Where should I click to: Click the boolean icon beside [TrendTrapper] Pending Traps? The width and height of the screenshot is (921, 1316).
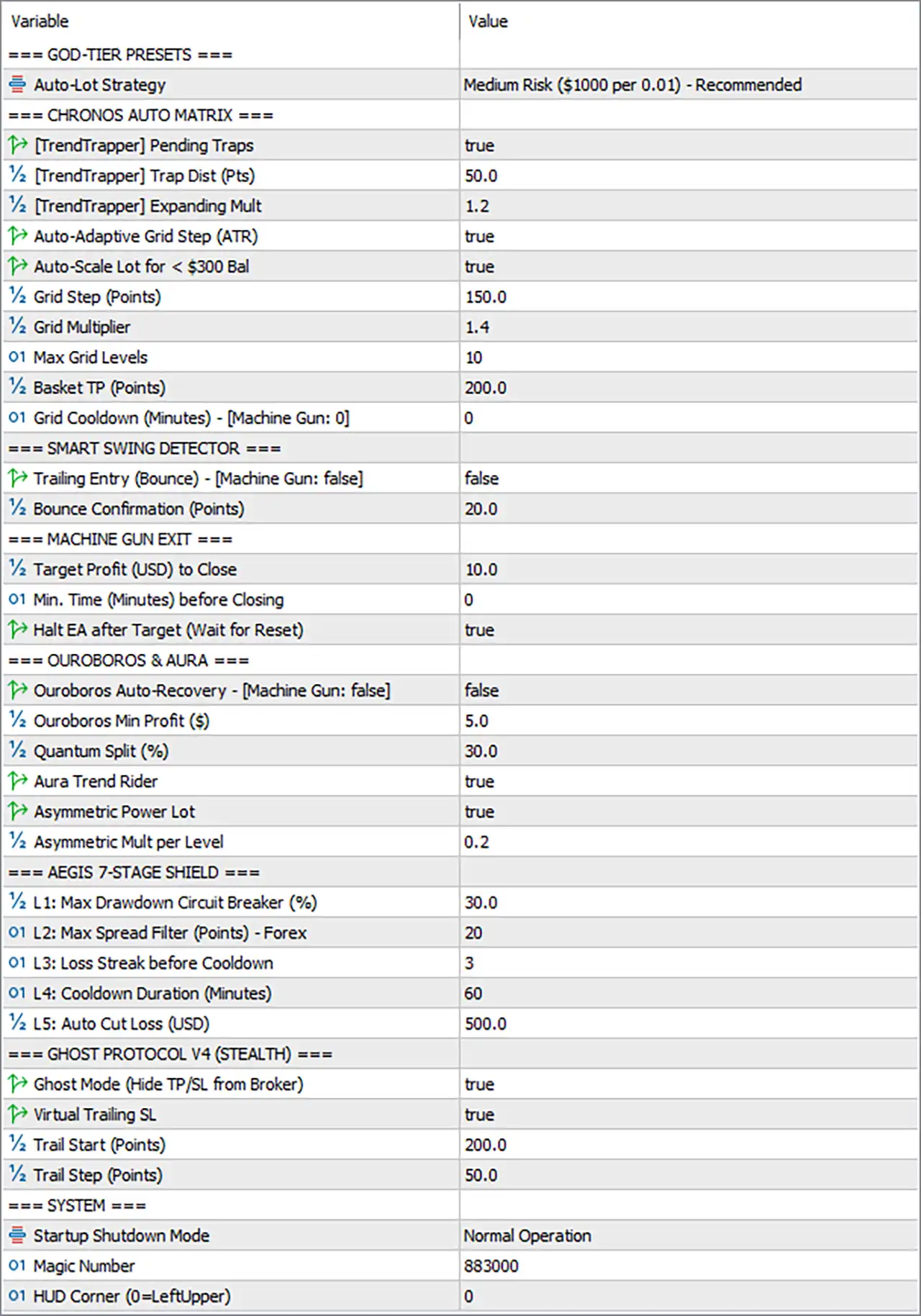coord(17,145)
